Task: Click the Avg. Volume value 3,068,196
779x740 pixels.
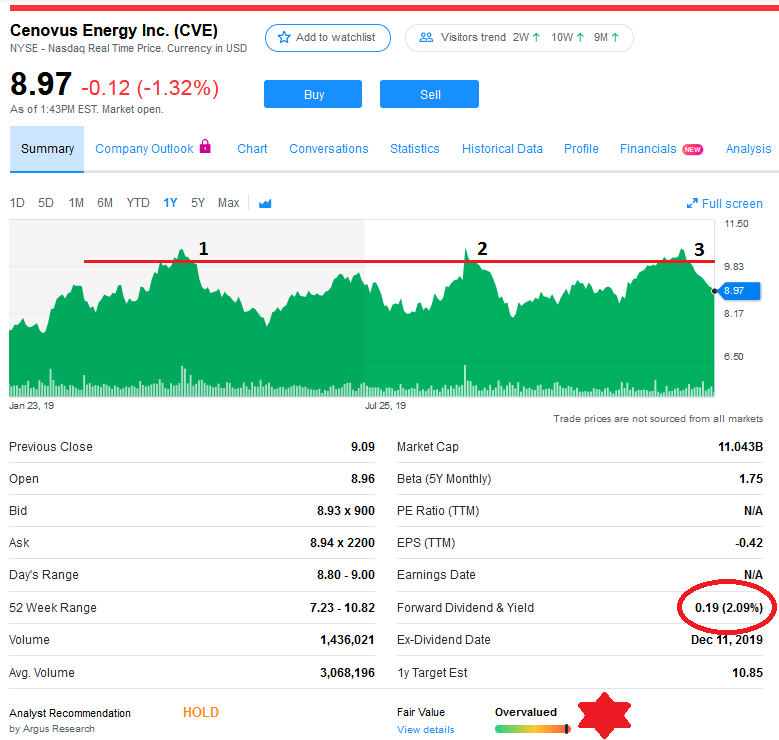Action: point(347,673)
